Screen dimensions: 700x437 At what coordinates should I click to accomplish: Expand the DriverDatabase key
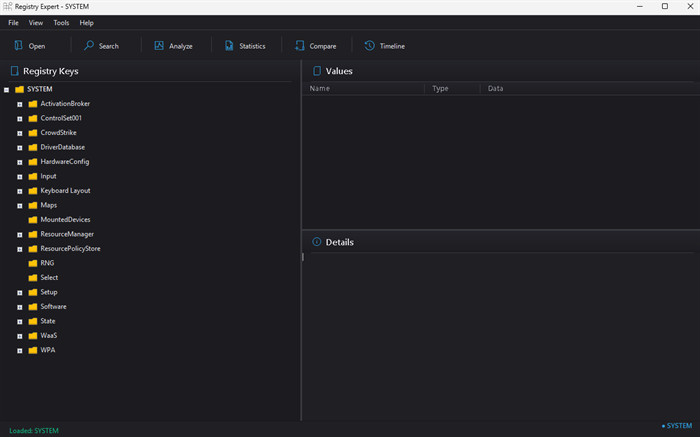(x=20, y=148)
